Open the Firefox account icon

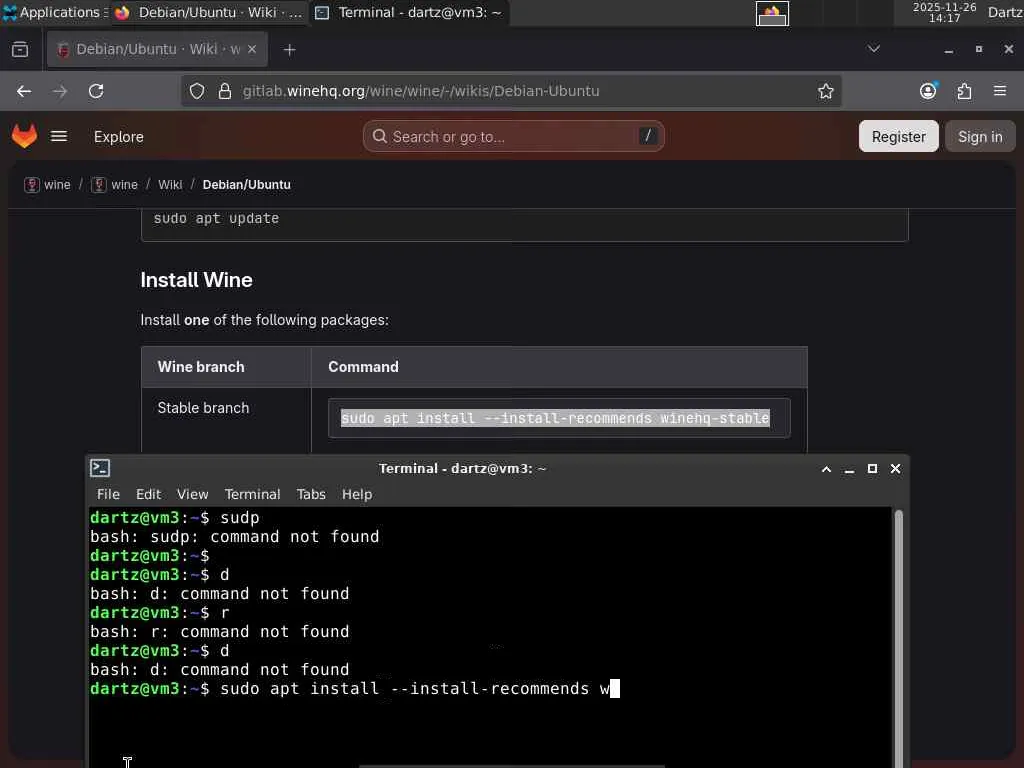click(928, 91)
